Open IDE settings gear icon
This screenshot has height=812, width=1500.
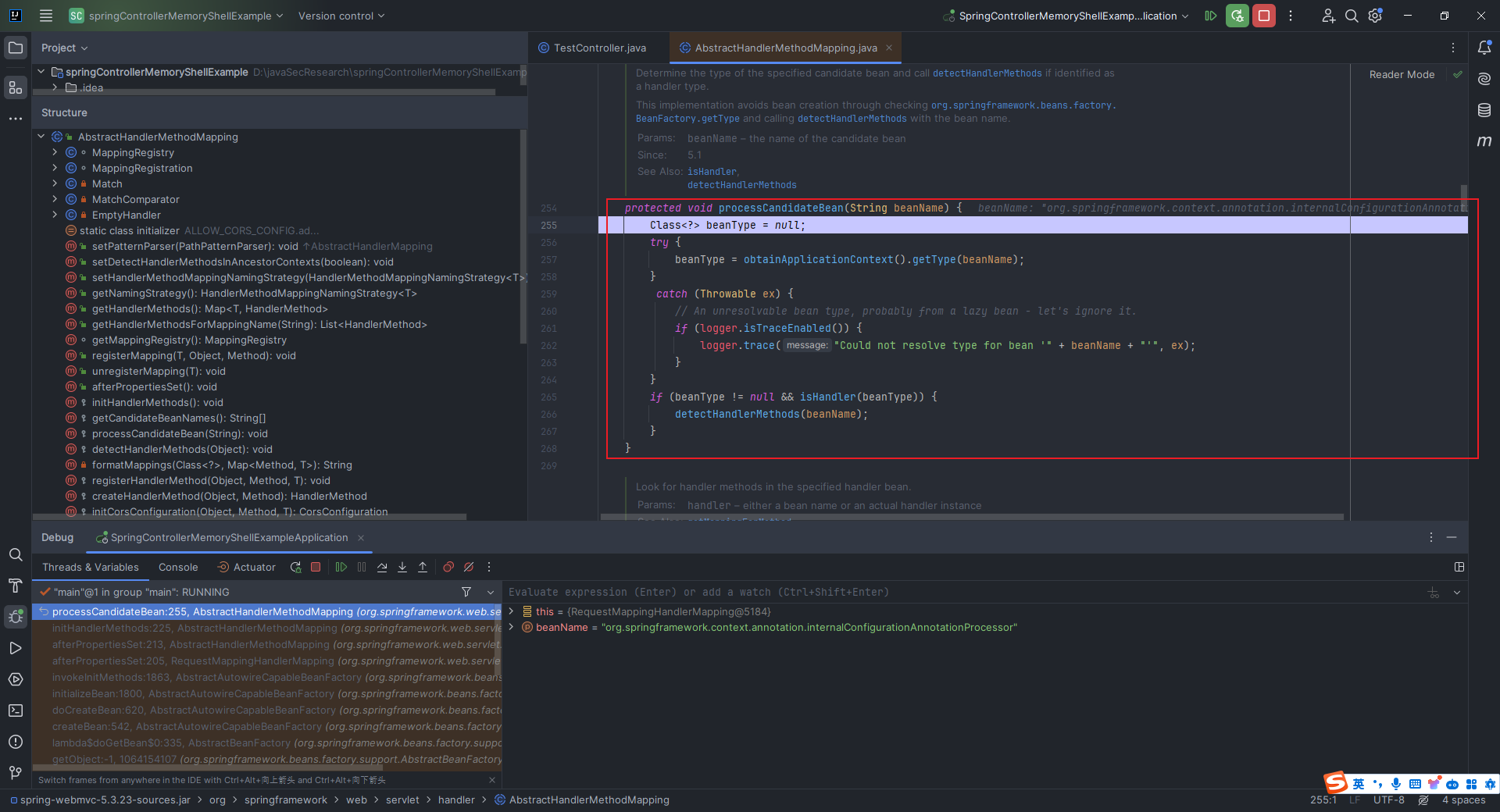[x=1376, y=16]
